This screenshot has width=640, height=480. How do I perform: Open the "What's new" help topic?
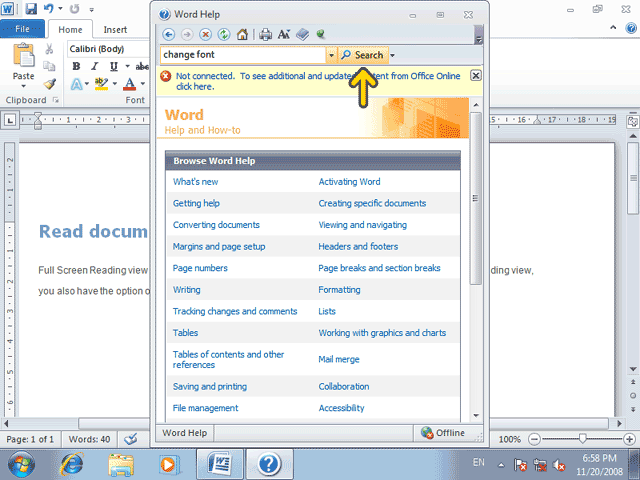coord(196,182)
